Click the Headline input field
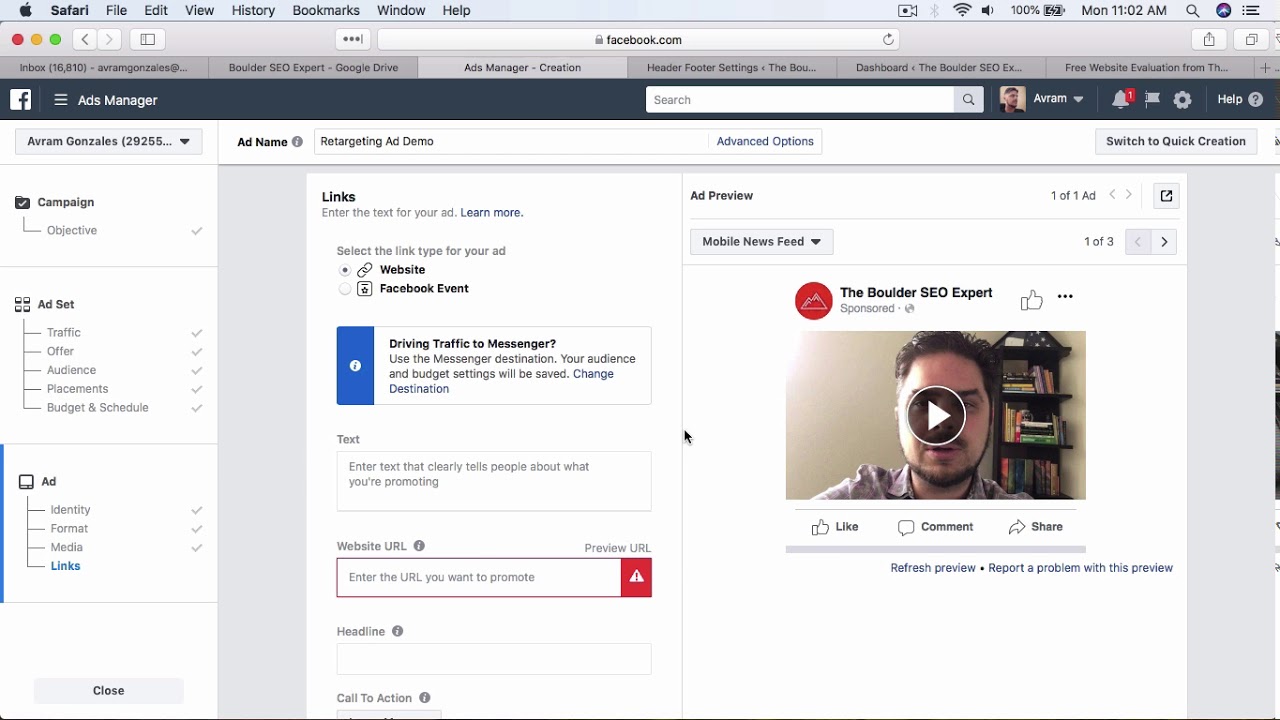Image resolution: width=1280 pixels, height=720 pixels. tap(494, 659)
